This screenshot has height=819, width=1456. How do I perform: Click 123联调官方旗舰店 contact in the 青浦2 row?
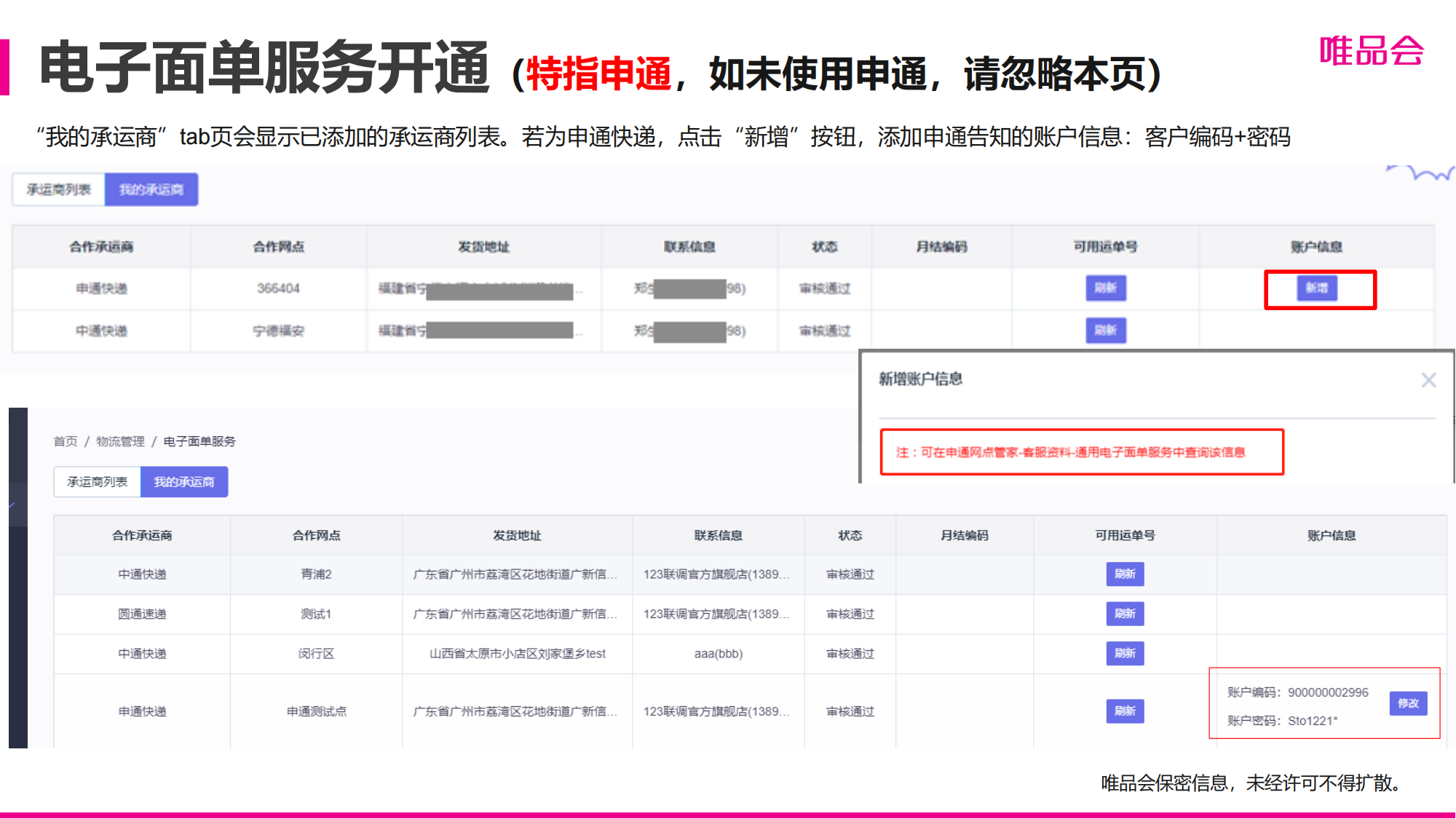[x=716, y=574]
